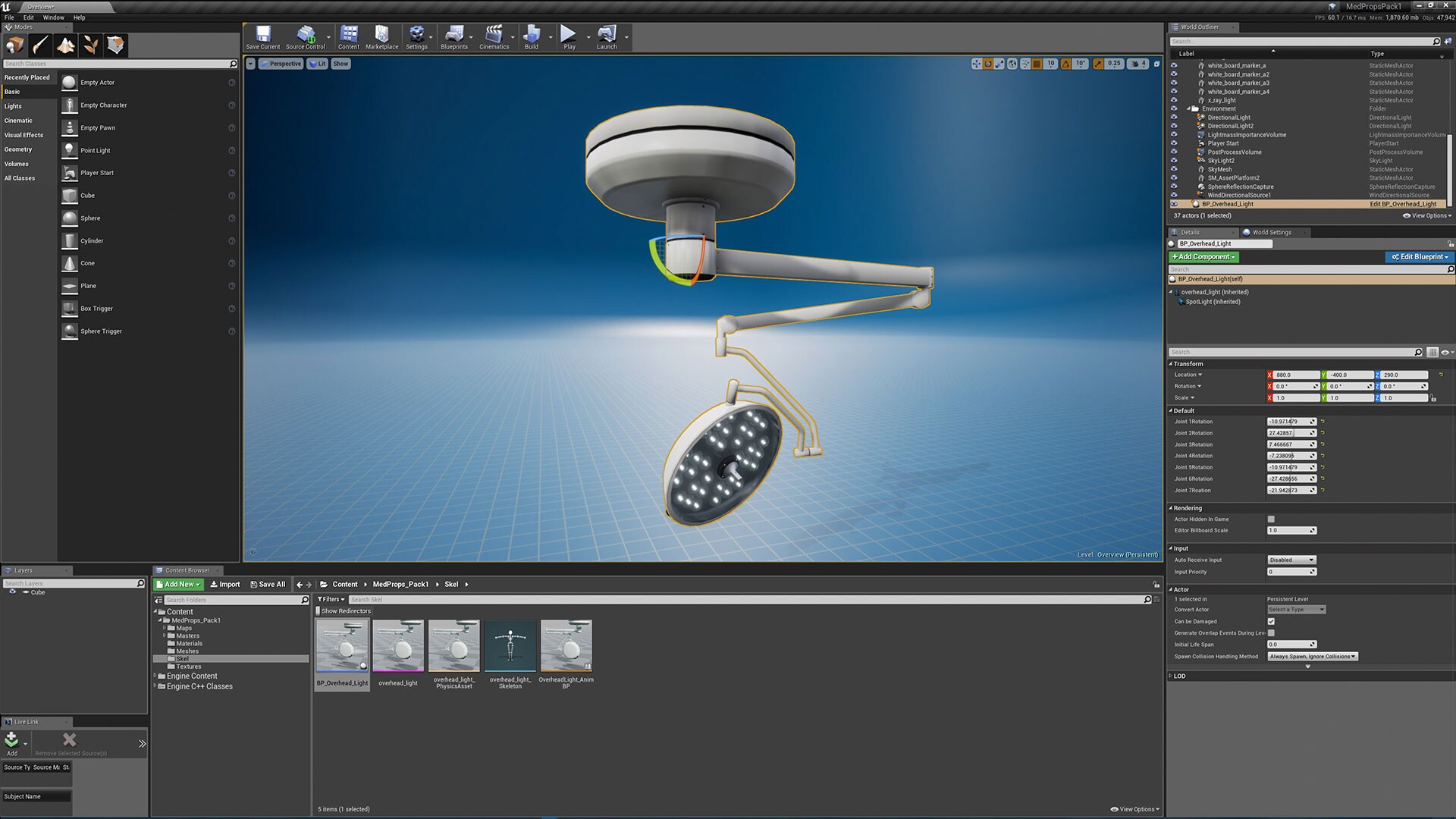
Task: Click the Edit Blueprint button
Action: (x=1420, y=257)
